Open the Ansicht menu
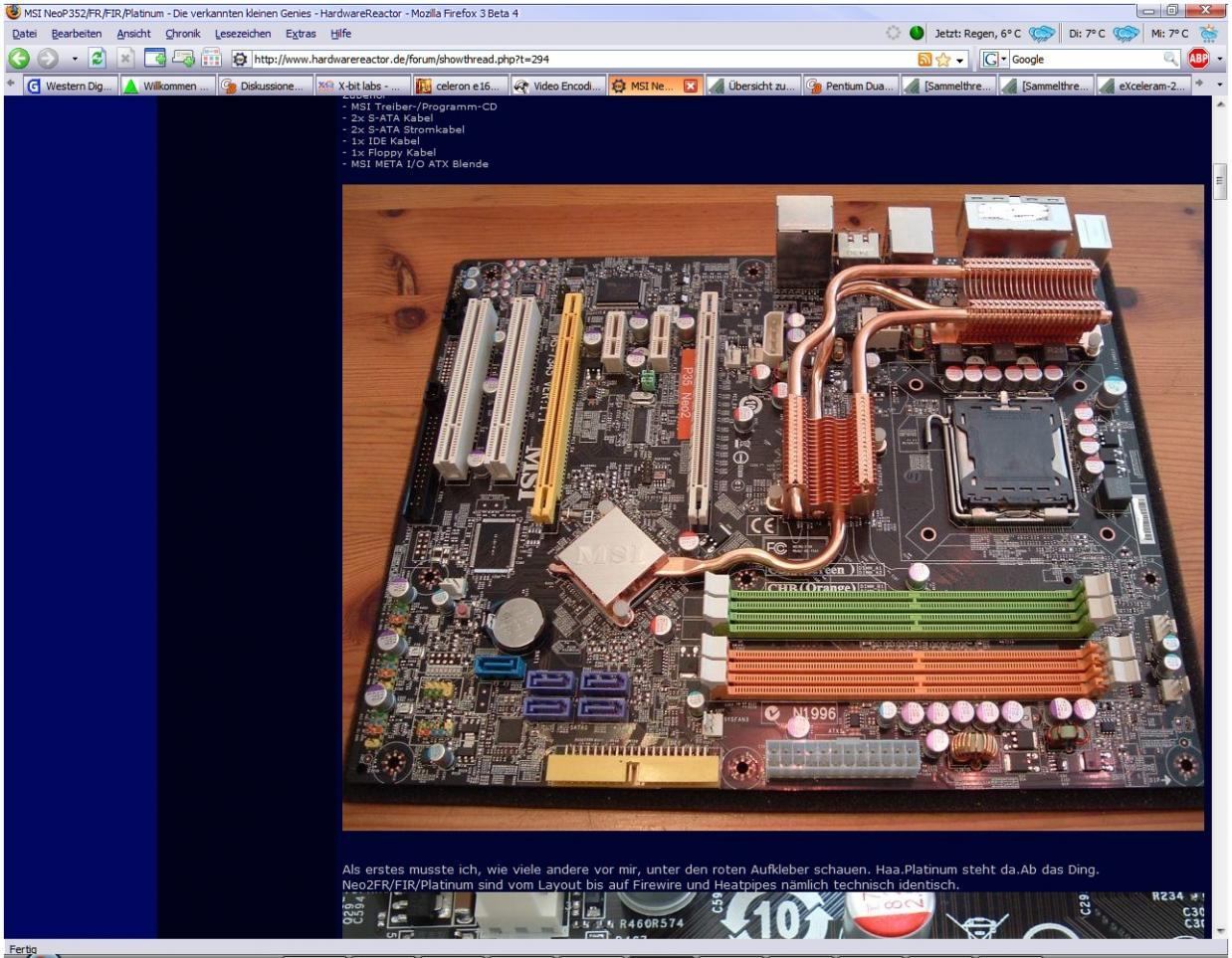The width and height of the screenshot is (1232, 958). click(133, 34)
